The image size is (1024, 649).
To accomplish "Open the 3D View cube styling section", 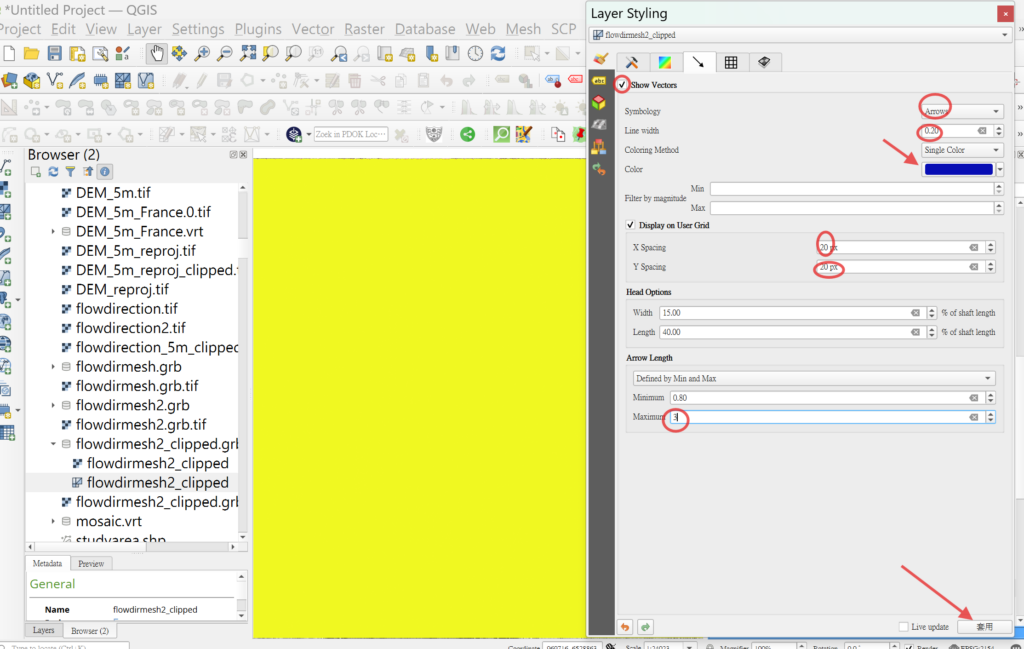I will coord(600,103).
